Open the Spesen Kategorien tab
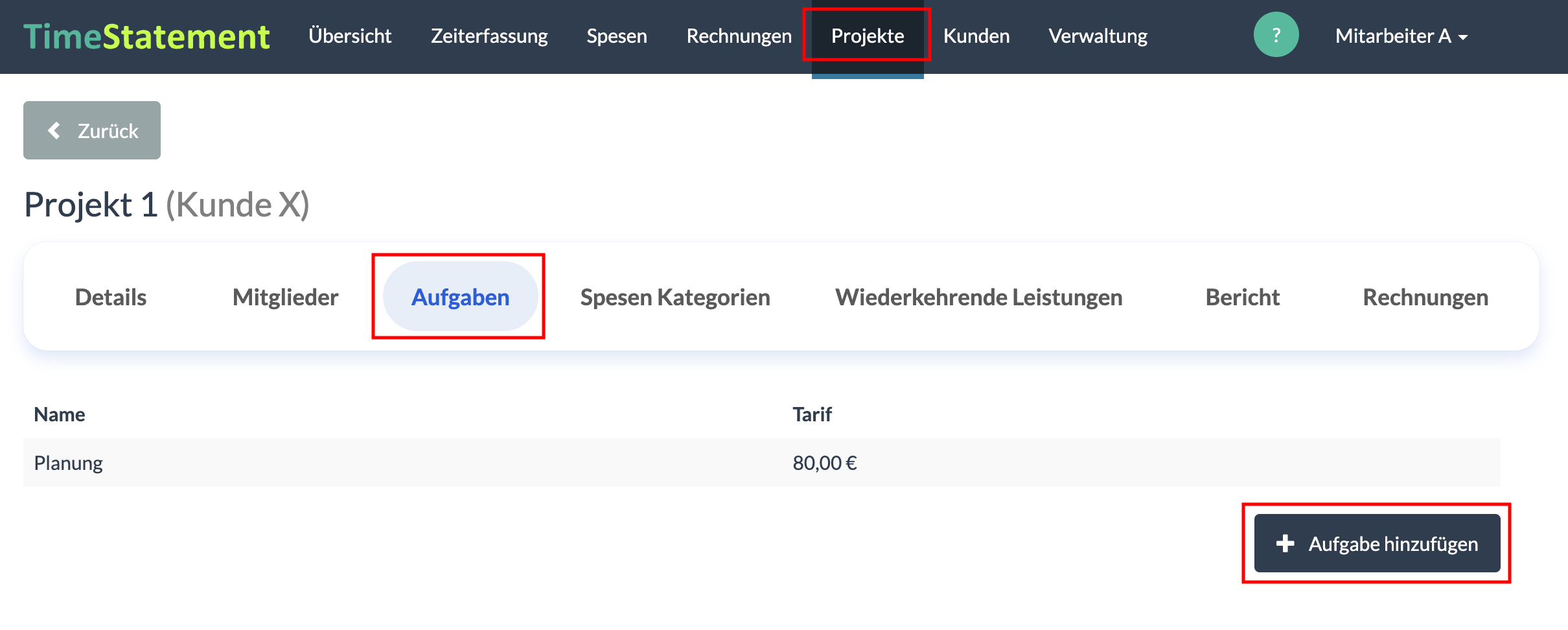1568x630 pixels. (675, 297)
